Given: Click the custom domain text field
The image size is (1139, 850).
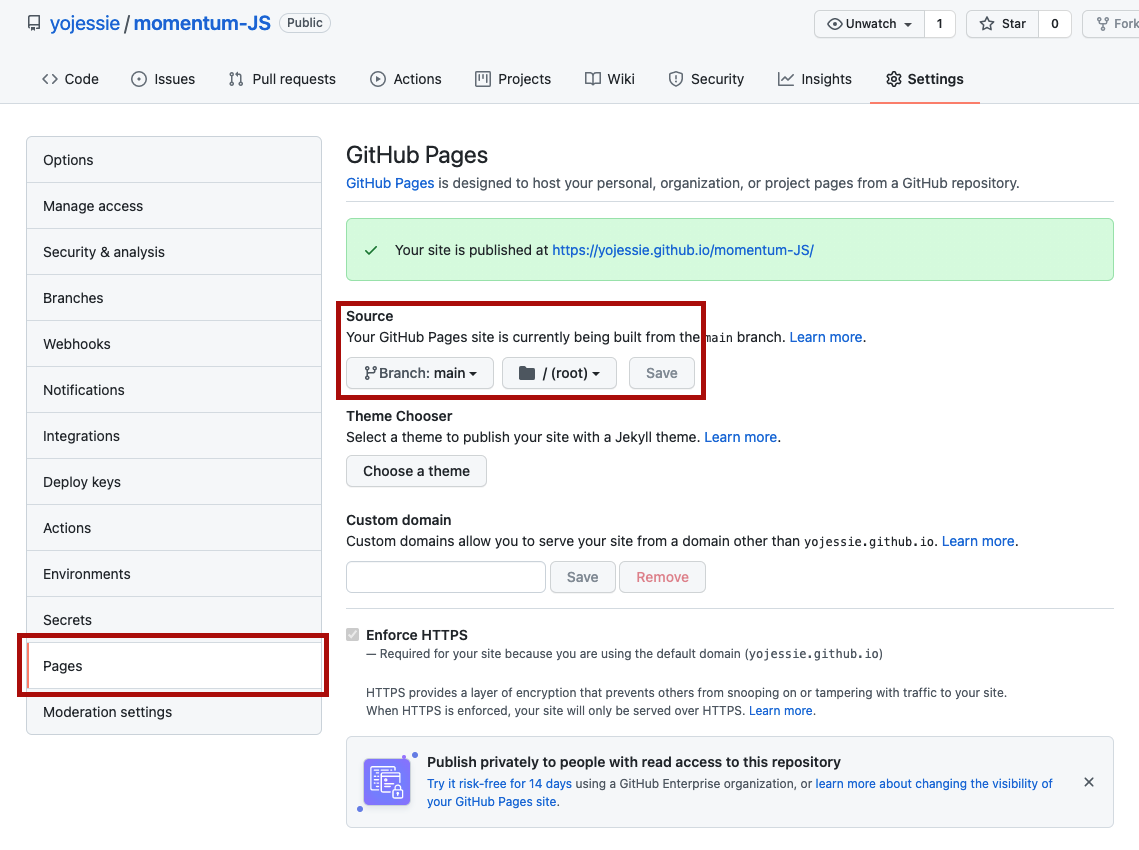Looking at the screenshot, I should [446, 577].
